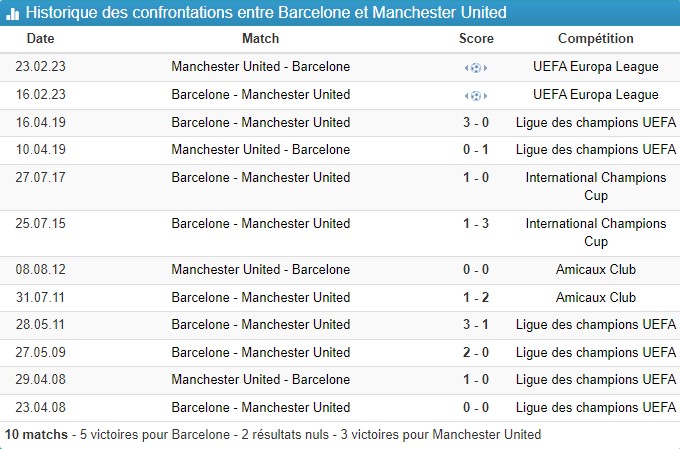The height and width of the screenshot is (449, 680).
Task: Click the 2 - 0 score from 27.05.09
Action: (x=476, y=352)
